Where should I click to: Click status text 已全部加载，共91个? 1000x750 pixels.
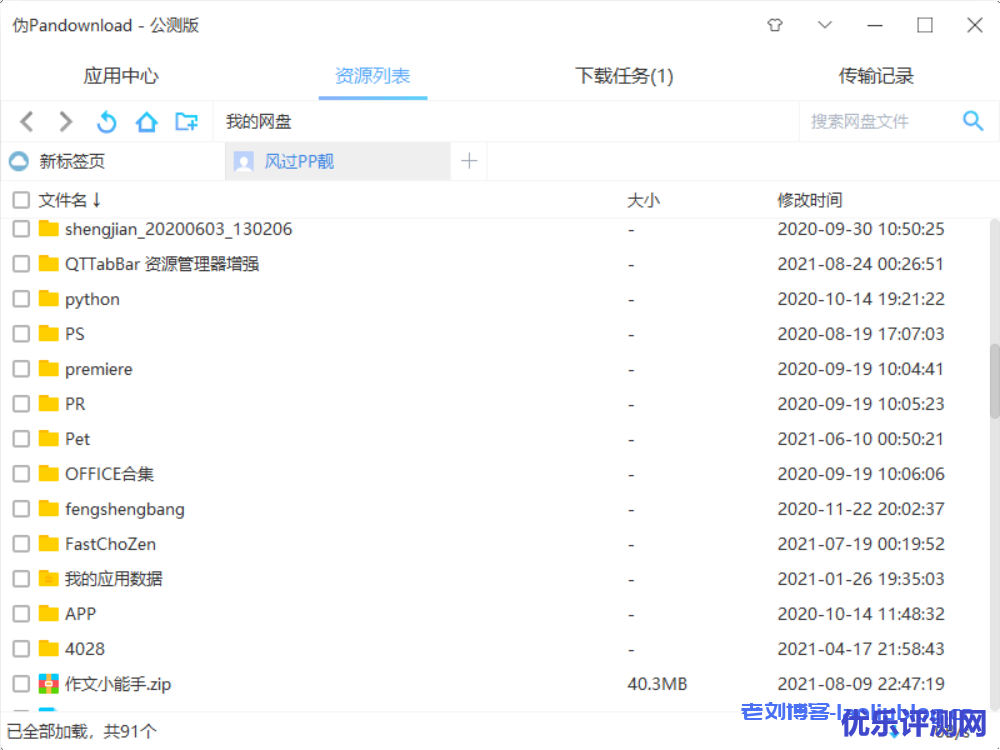[x=82, y=731]
